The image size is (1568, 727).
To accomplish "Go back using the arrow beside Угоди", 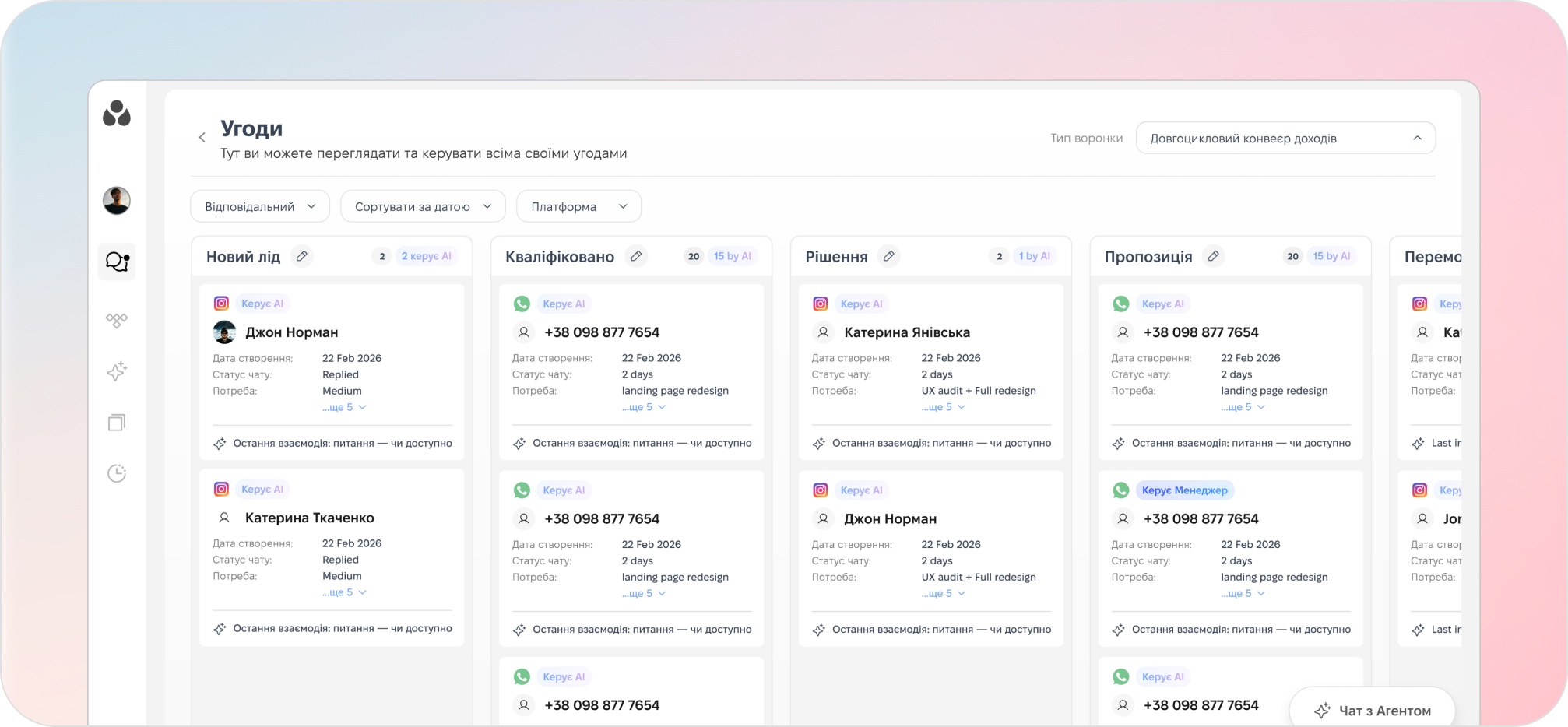I will click(202, 137).
